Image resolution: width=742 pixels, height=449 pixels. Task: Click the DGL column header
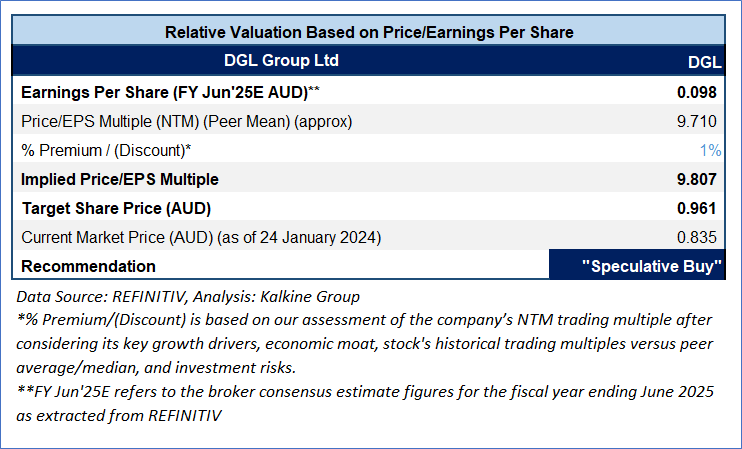click(704, 62)
